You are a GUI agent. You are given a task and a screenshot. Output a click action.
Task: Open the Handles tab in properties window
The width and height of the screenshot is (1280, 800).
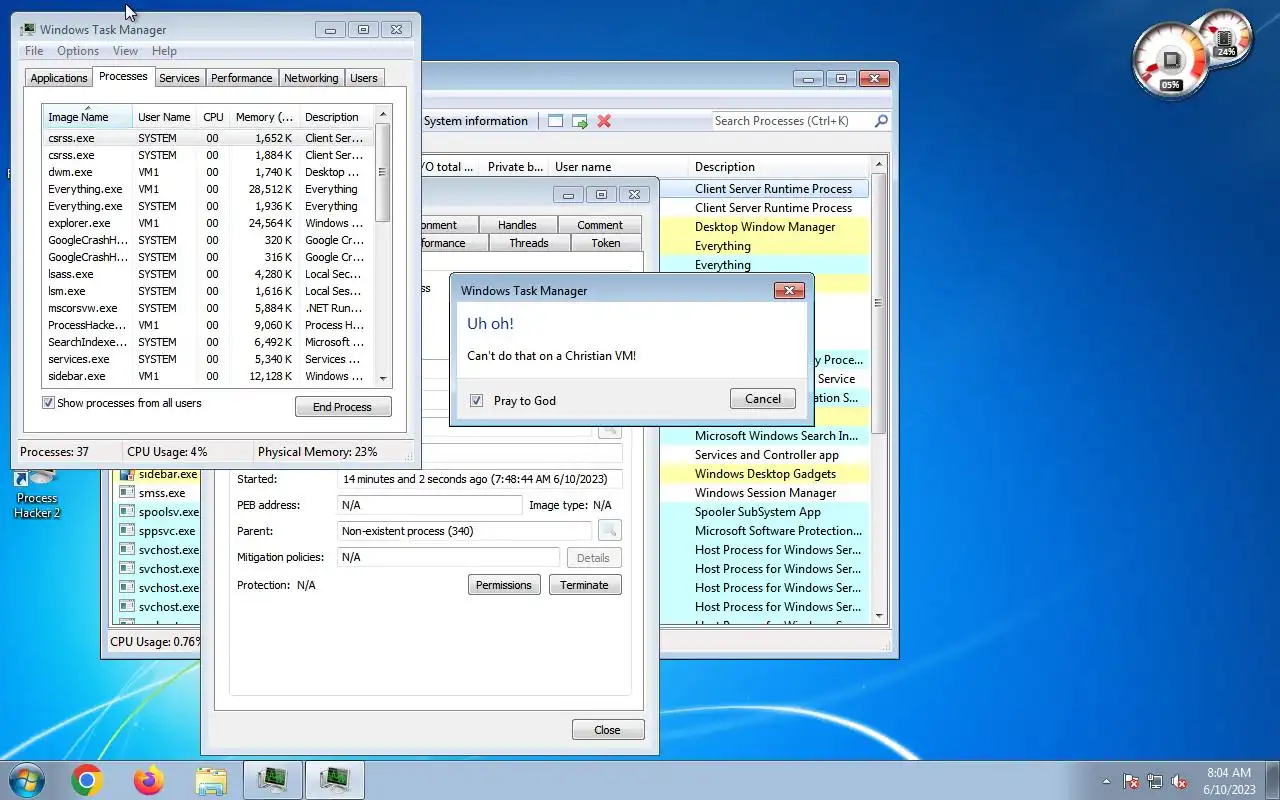tap(517, 225)
